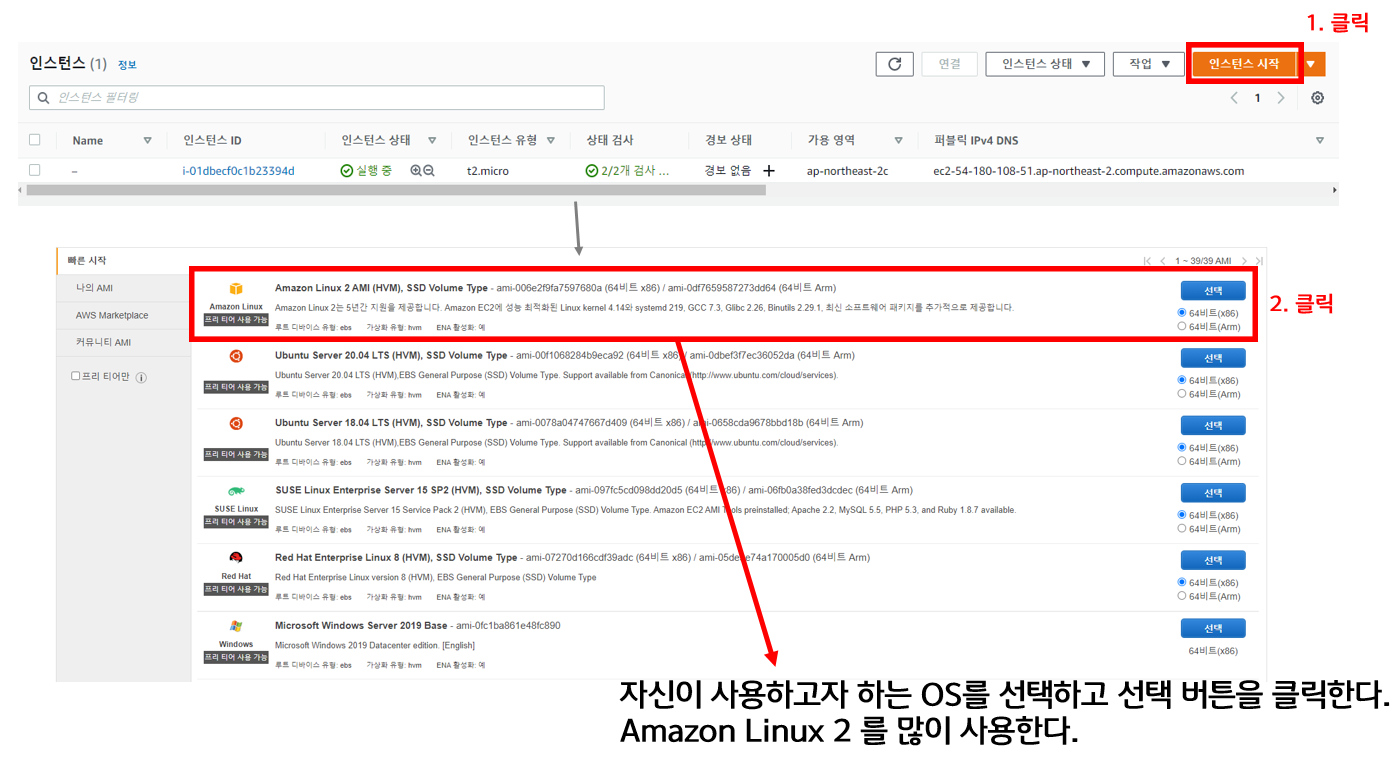Click the 정보 link beside 인스턴스

click(127, 65)
